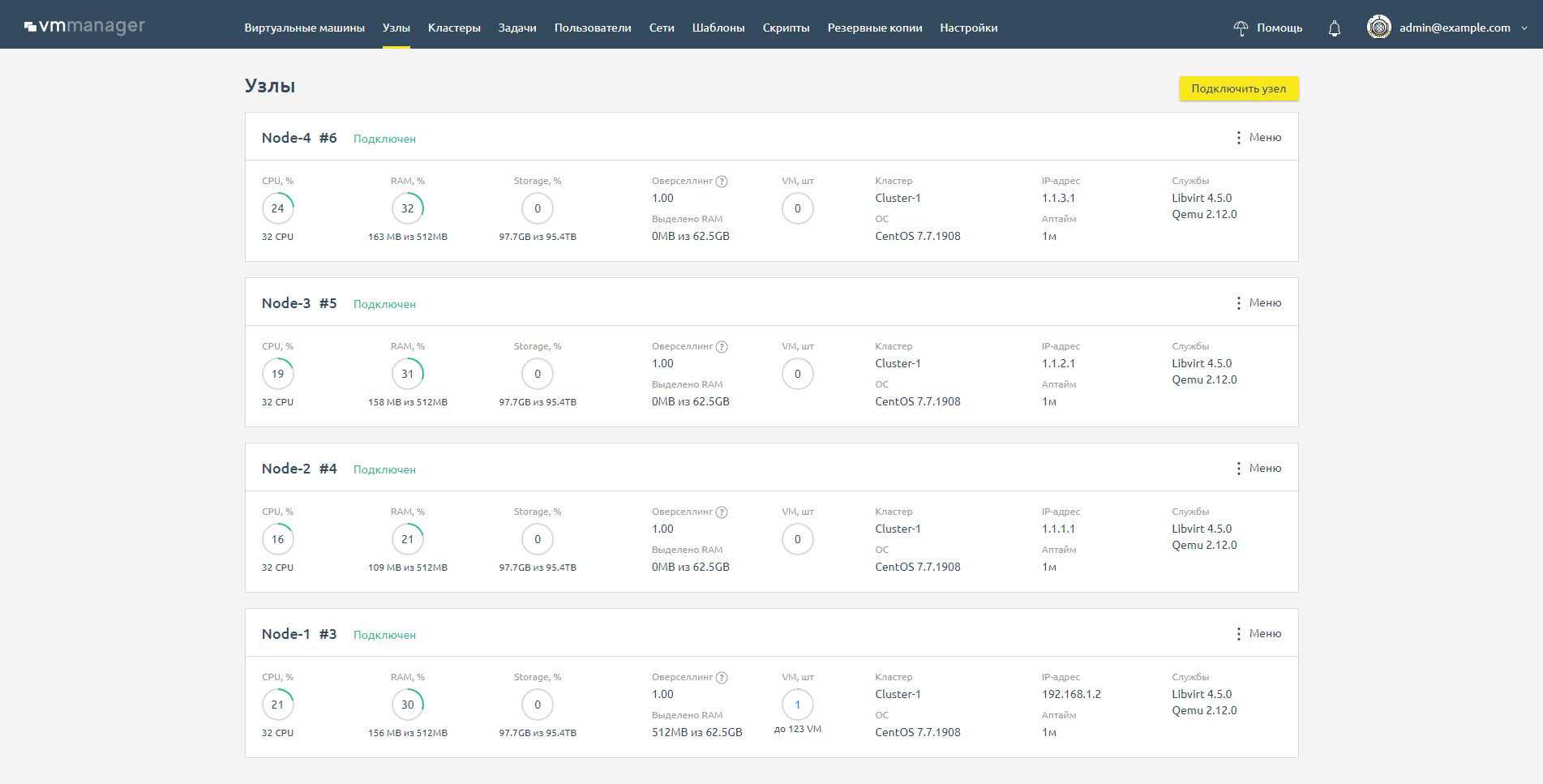Click overselling help icon for Node-3
1543x784 pixels.
pyautogui.click(x=722, y=347)
